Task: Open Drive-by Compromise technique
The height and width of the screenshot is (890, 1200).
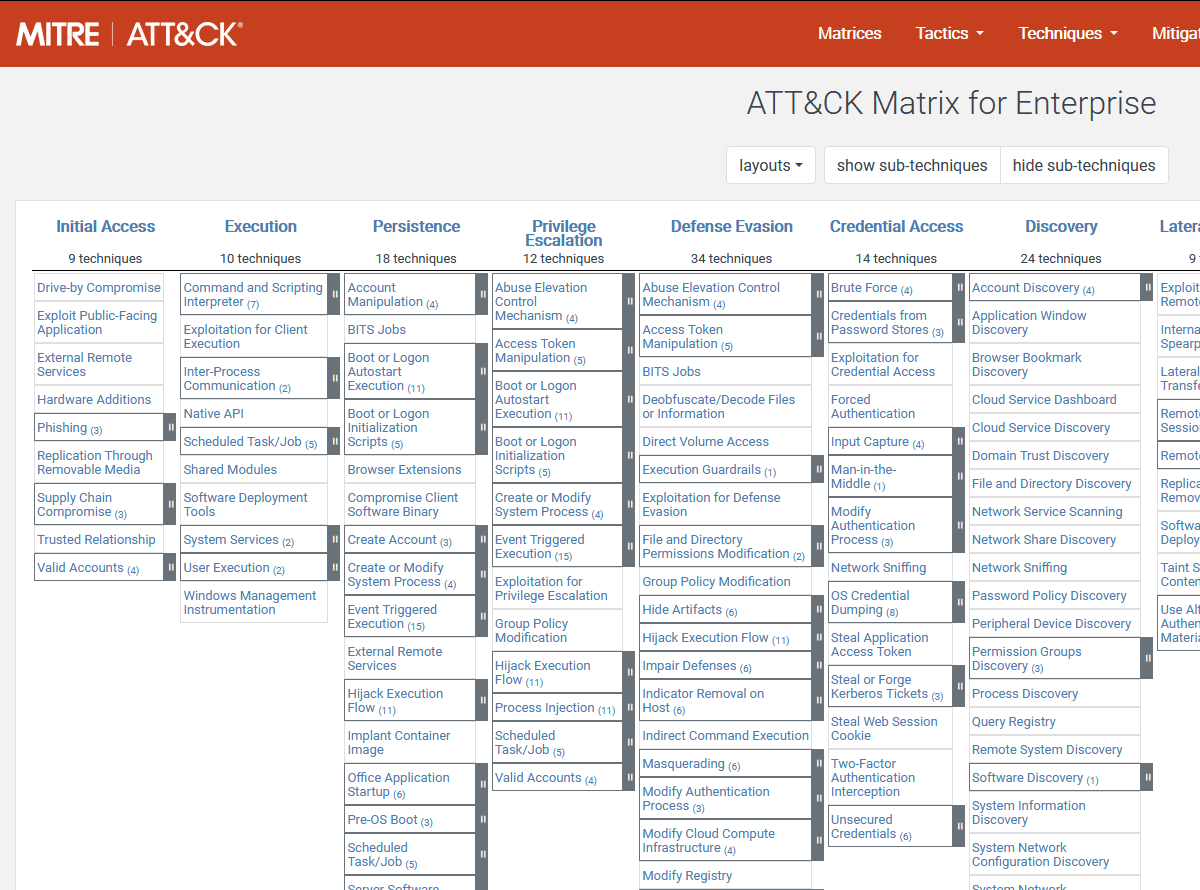Action: 99,287
